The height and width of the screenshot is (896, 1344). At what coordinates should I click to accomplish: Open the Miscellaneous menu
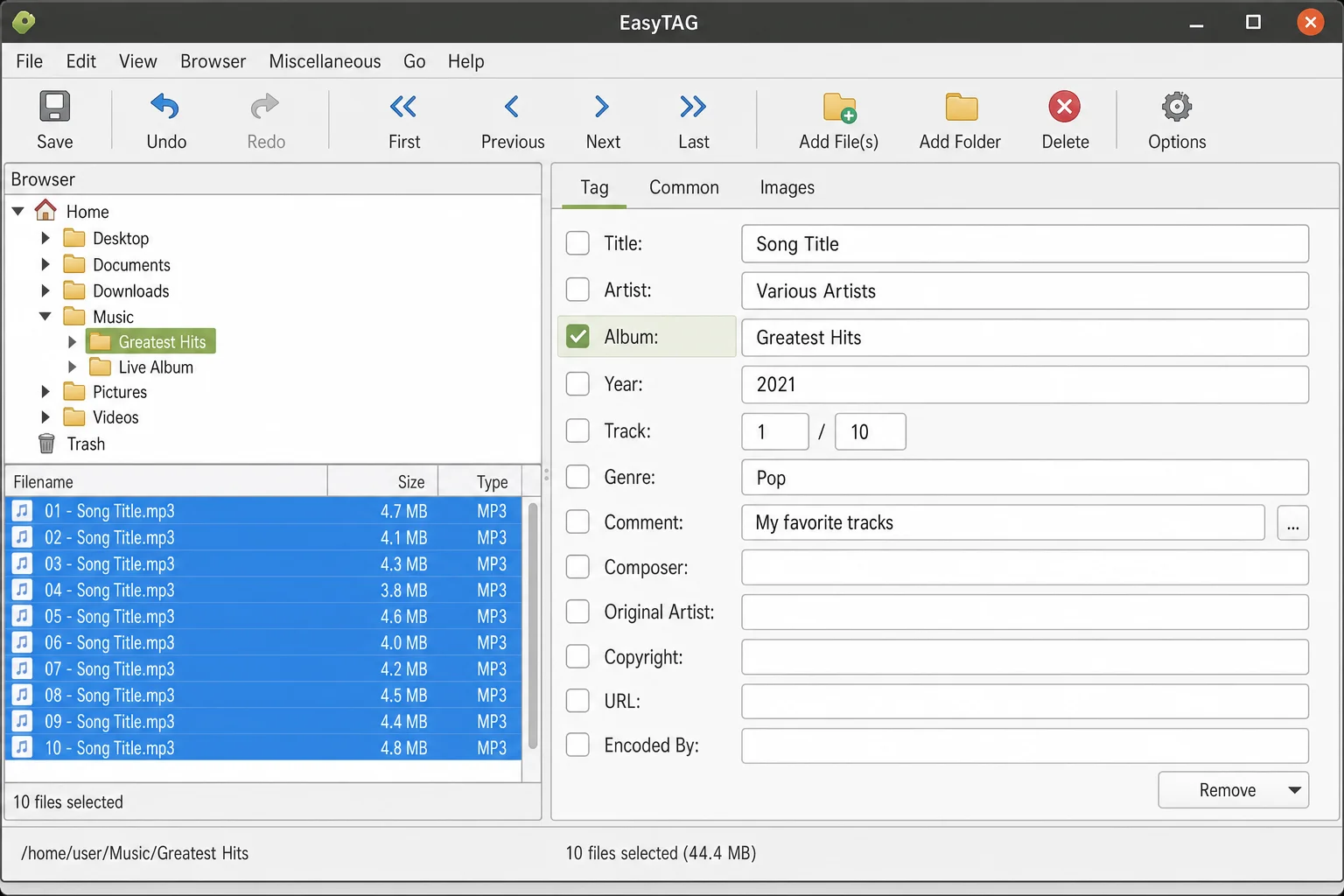tap(325, 61)
